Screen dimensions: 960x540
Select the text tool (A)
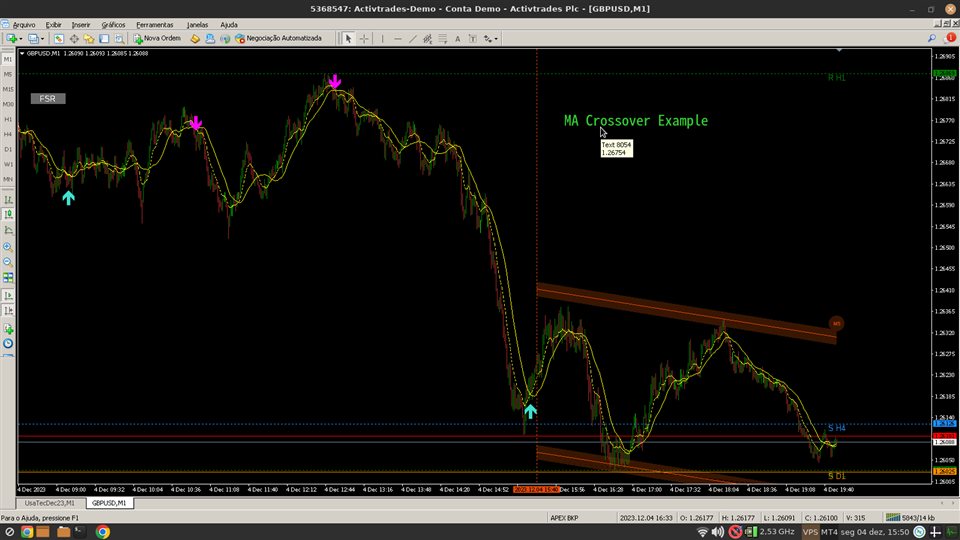pyautogui.click(x=457, y=39)
